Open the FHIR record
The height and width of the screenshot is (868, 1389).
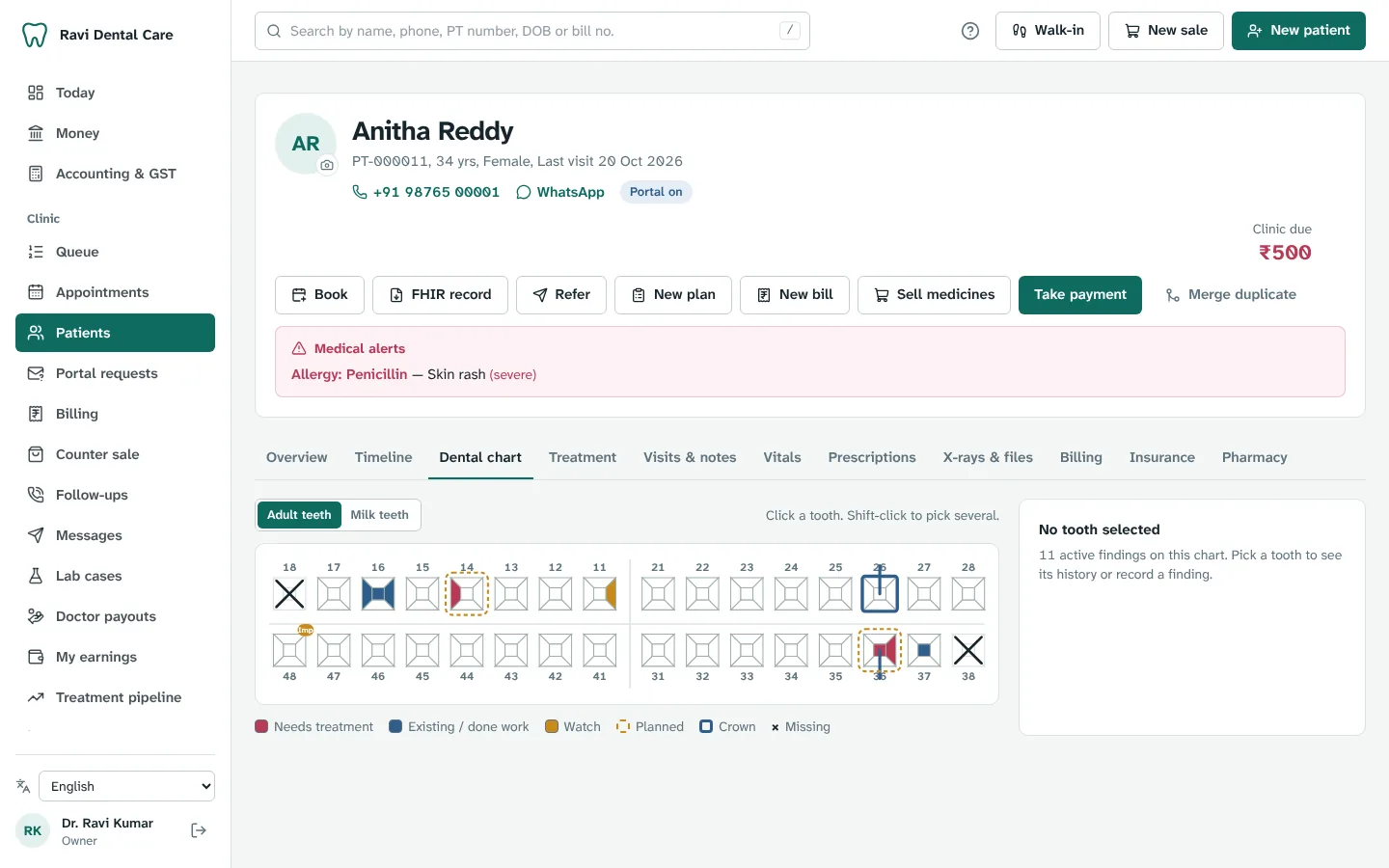tap(440, 295)
